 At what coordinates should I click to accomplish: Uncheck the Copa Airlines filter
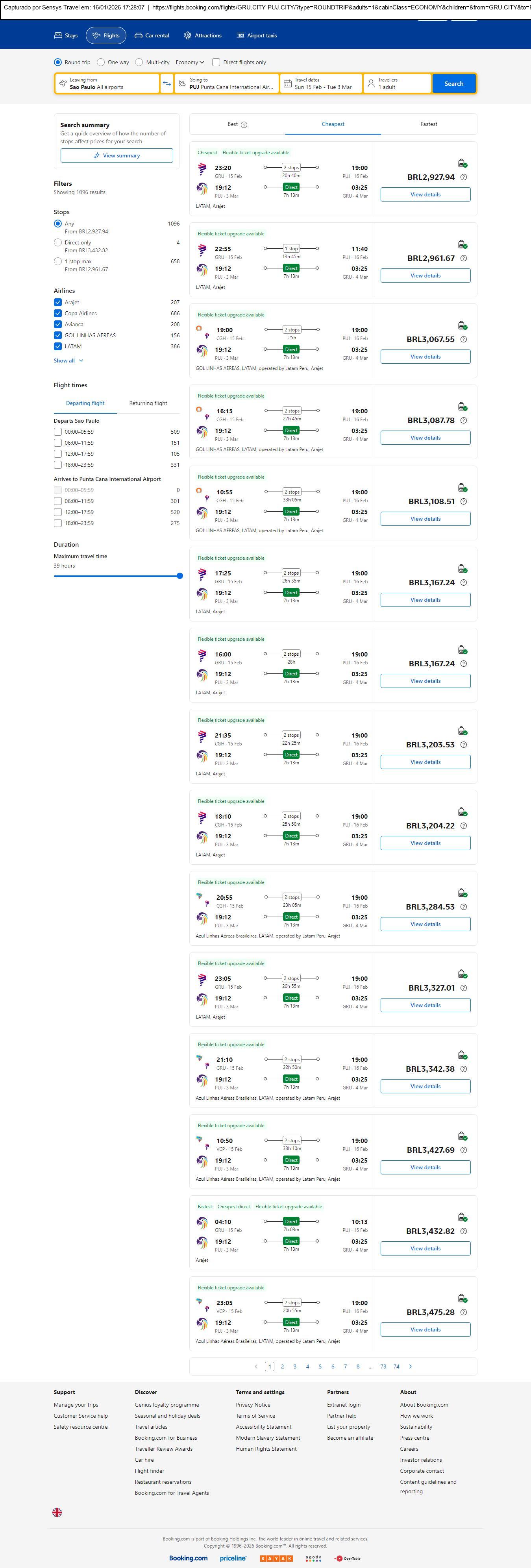[x=58, y=313]
